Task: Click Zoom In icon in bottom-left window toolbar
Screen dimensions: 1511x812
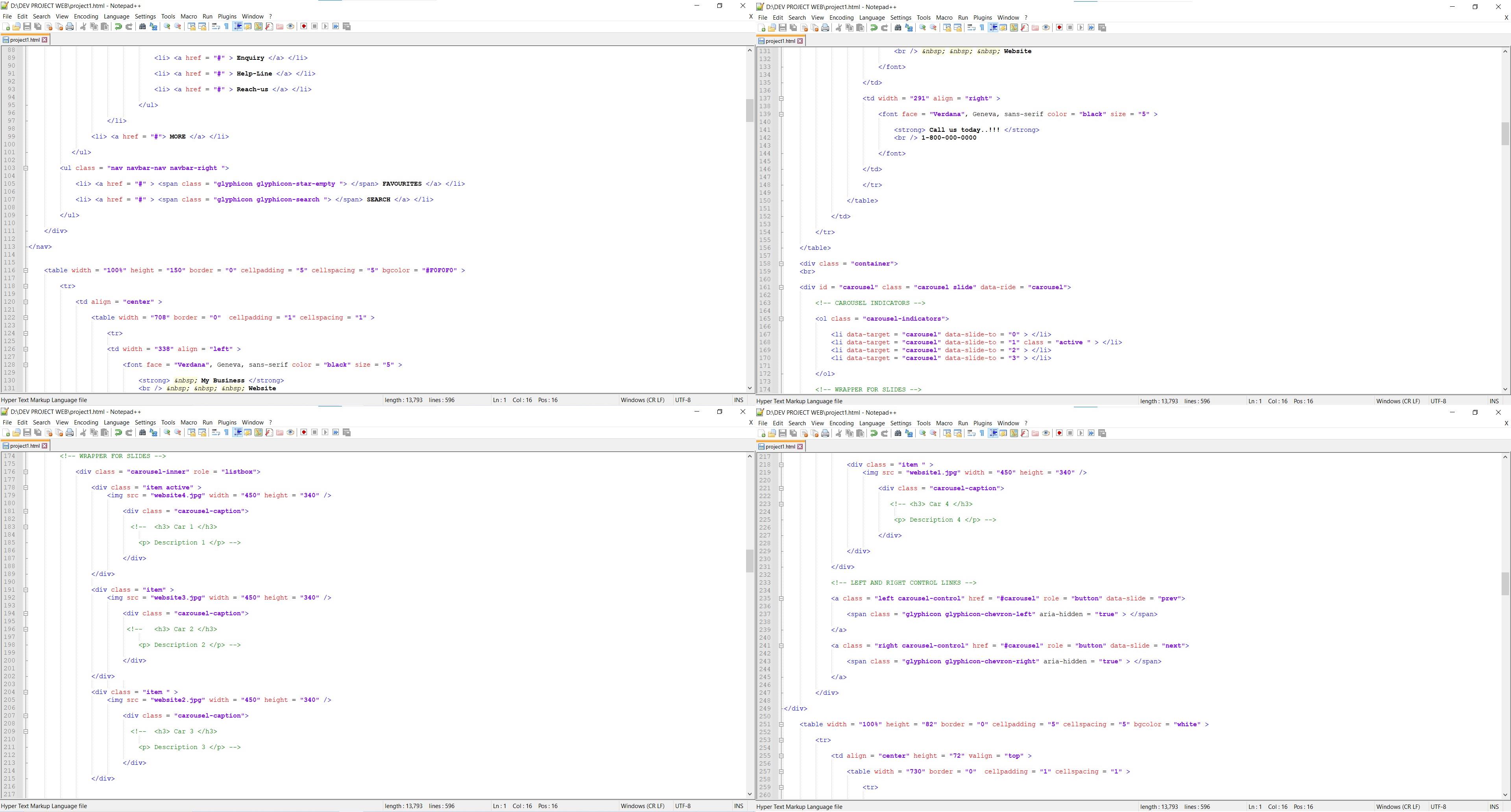Action: tap(167, 433)
